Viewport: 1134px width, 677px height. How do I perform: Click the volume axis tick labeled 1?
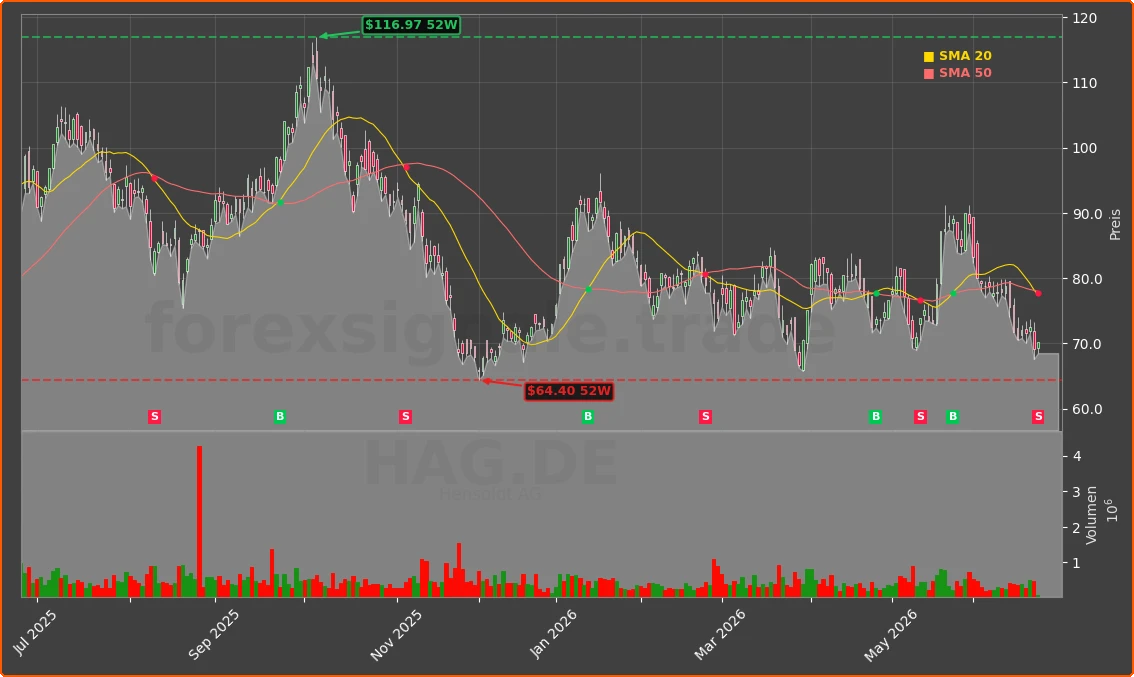tap(1077, 563)
